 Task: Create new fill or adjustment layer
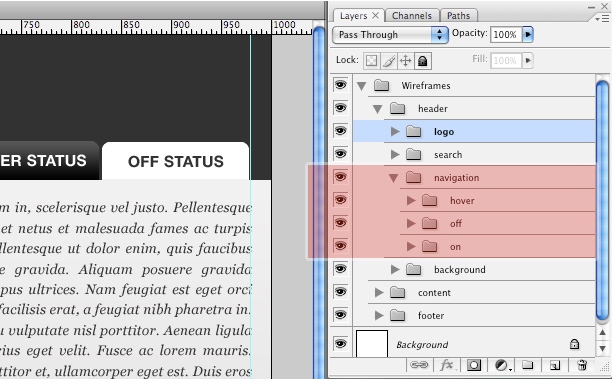point(502,365)
